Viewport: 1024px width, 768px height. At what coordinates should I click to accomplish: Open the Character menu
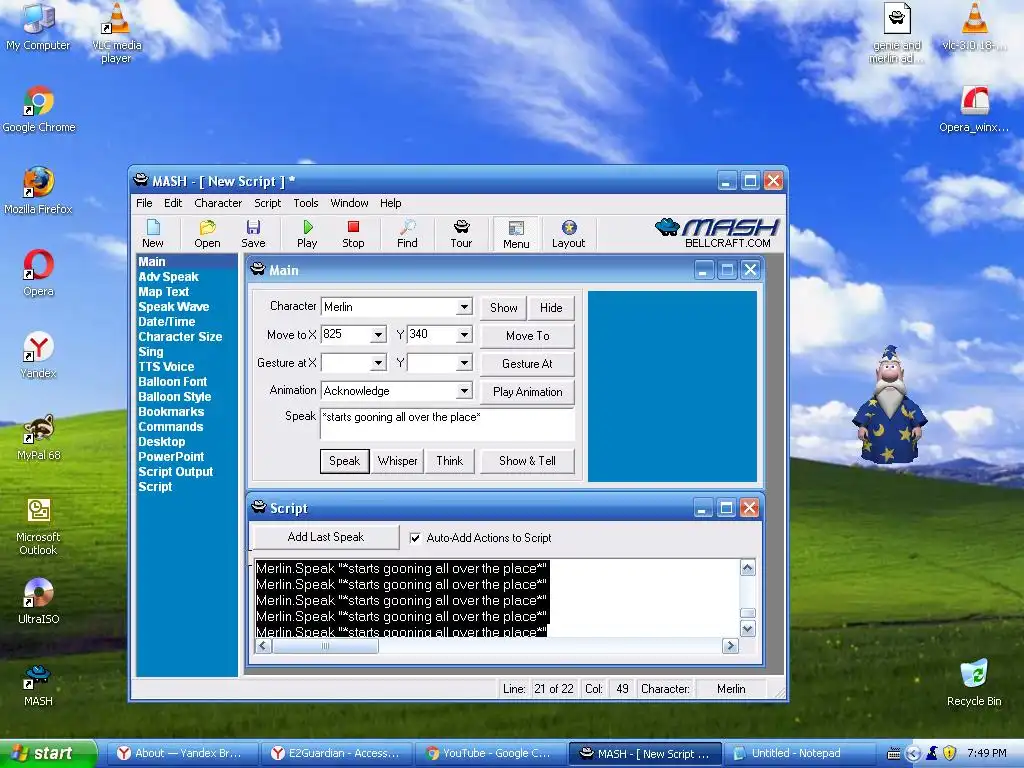coord(218,203)
